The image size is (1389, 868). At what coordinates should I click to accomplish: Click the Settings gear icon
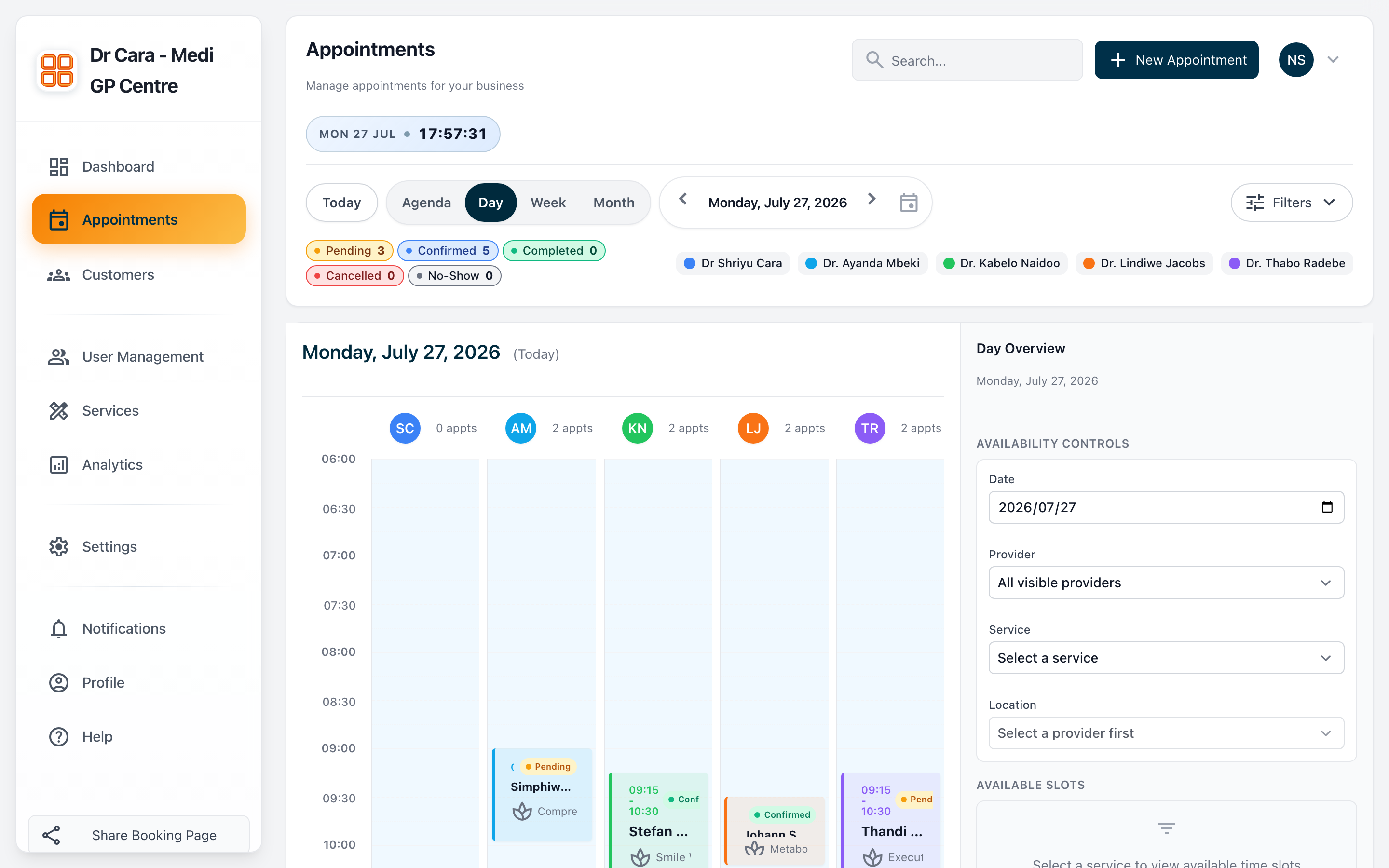click(58, 546)
